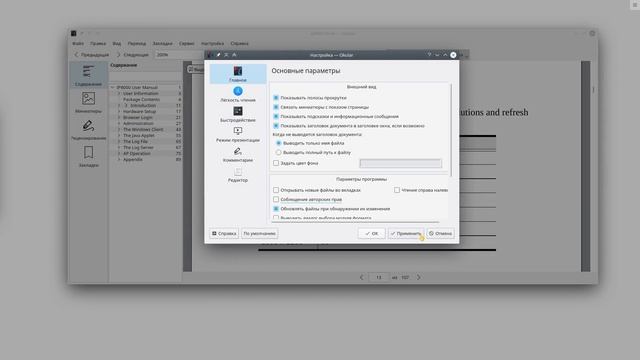
Task: Expand The Java Applet tree node
Action: pos(119,136)
